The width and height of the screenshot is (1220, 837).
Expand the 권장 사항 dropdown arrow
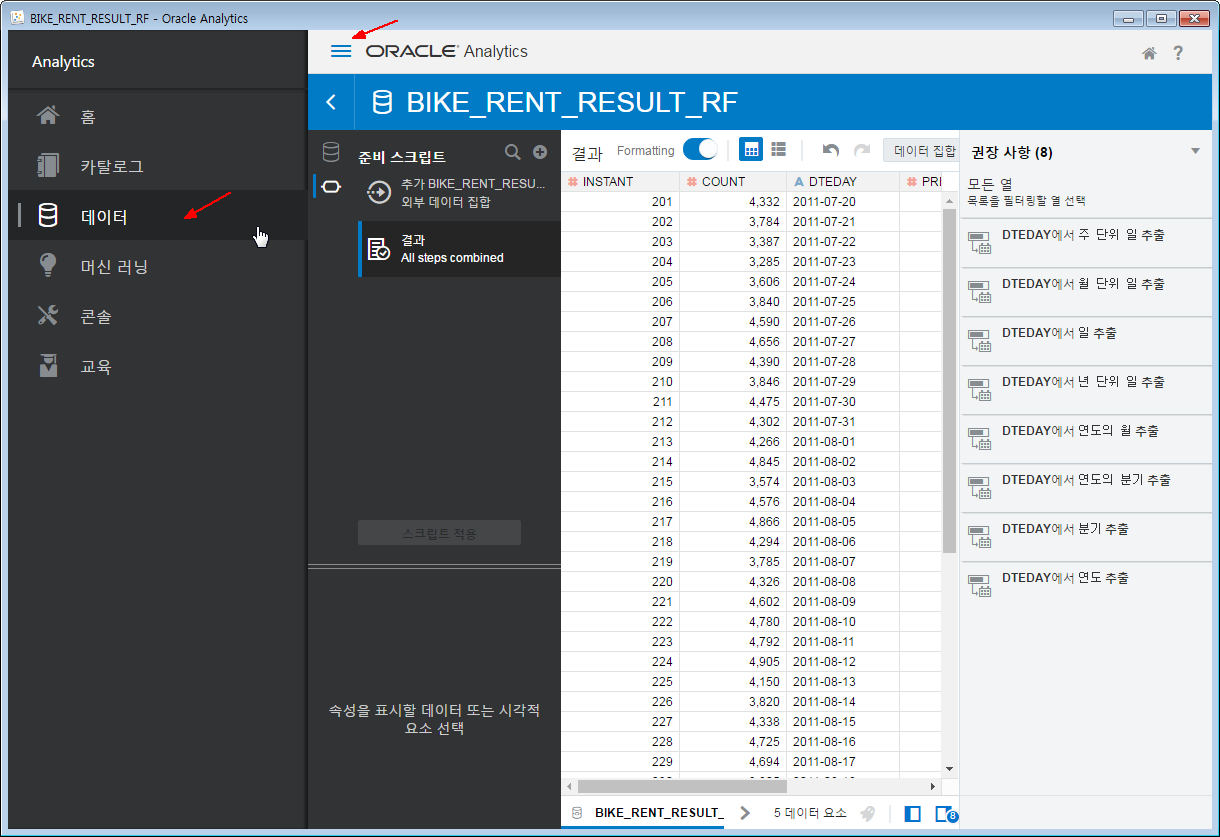(1195, 152)
